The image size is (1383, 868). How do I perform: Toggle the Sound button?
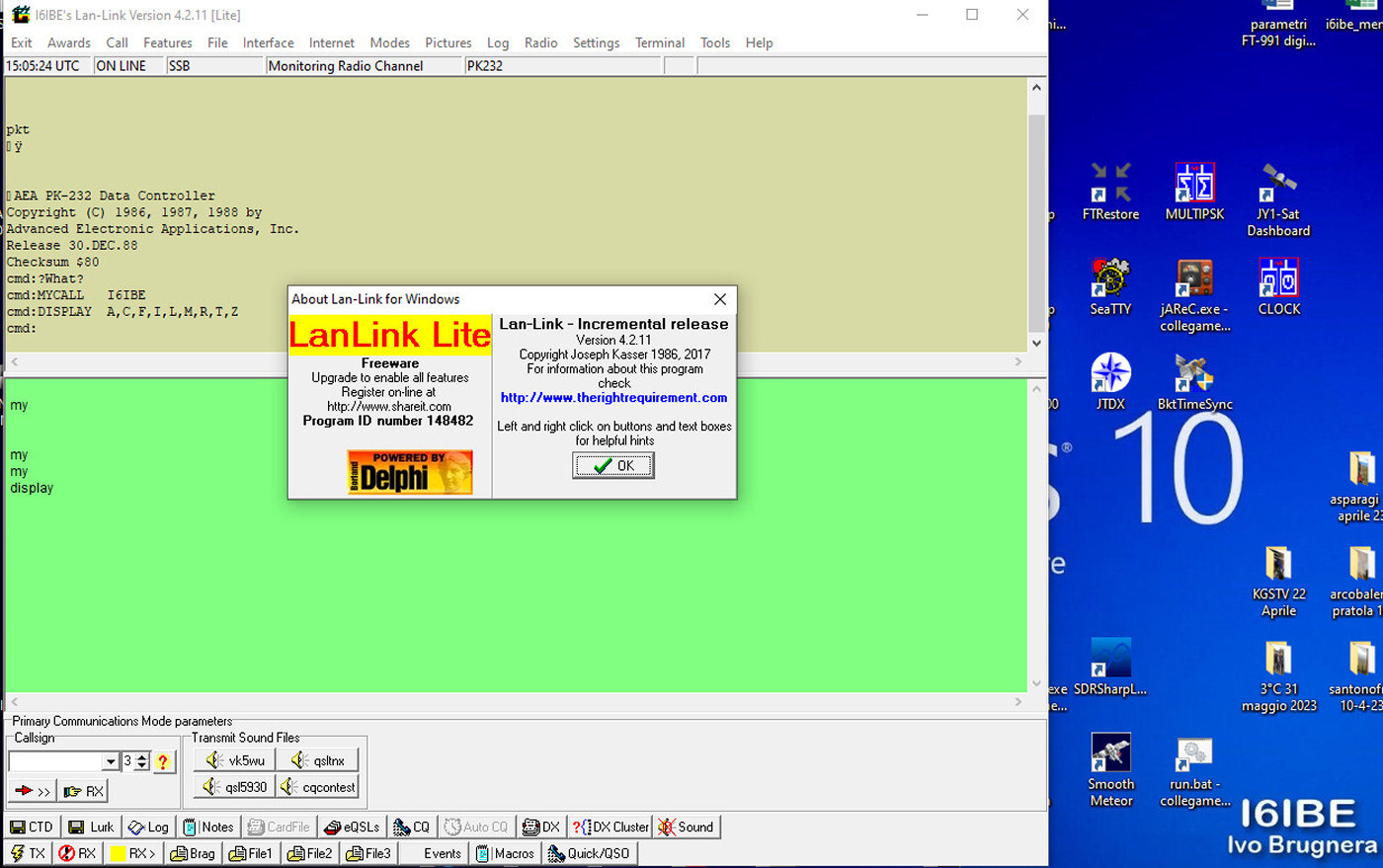point(686,828)
